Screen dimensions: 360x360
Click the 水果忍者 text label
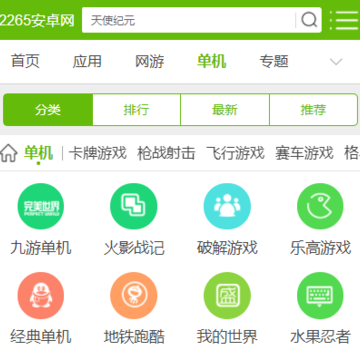320,337
